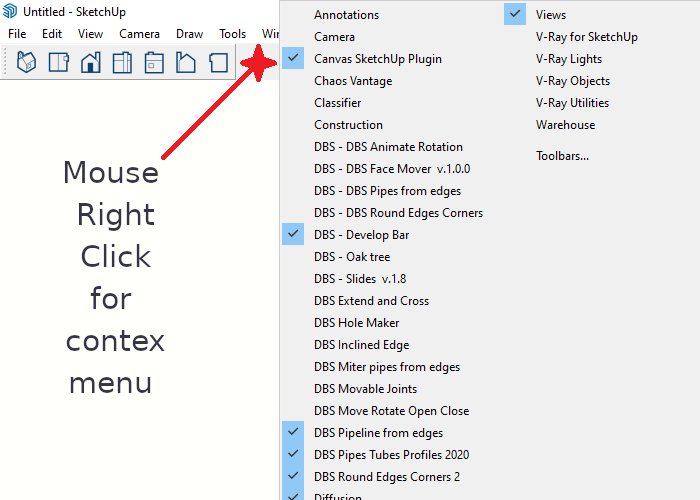Viewport: 700px width, 500px height.
Task: Select the Bottom view icon
Action: click(x=218, y=62)
